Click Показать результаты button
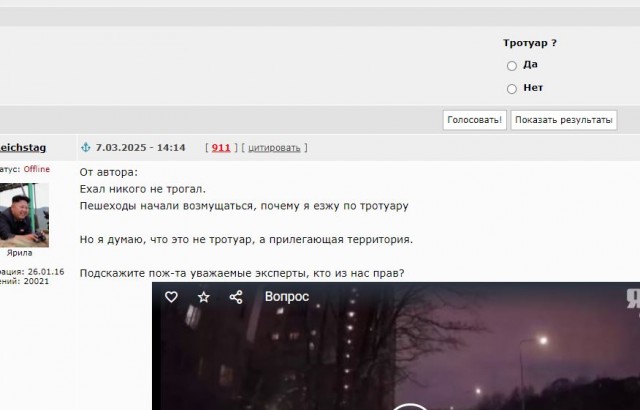The image size is (640, 410). click(x=563, y=120)
